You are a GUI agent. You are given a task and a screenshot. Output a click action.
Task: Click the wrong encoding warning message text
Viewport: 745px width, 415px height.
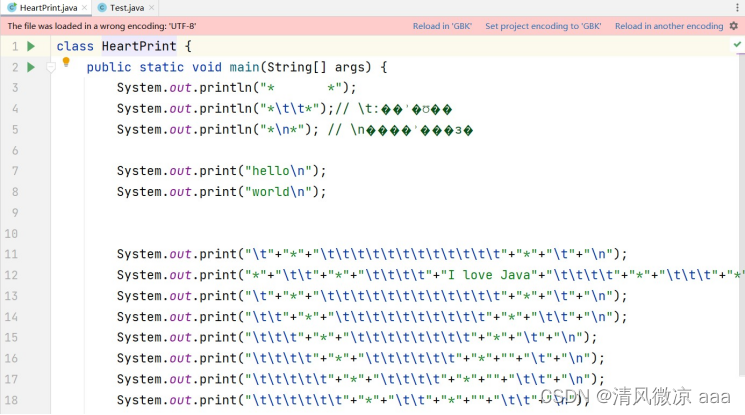(x=102, y=26)
